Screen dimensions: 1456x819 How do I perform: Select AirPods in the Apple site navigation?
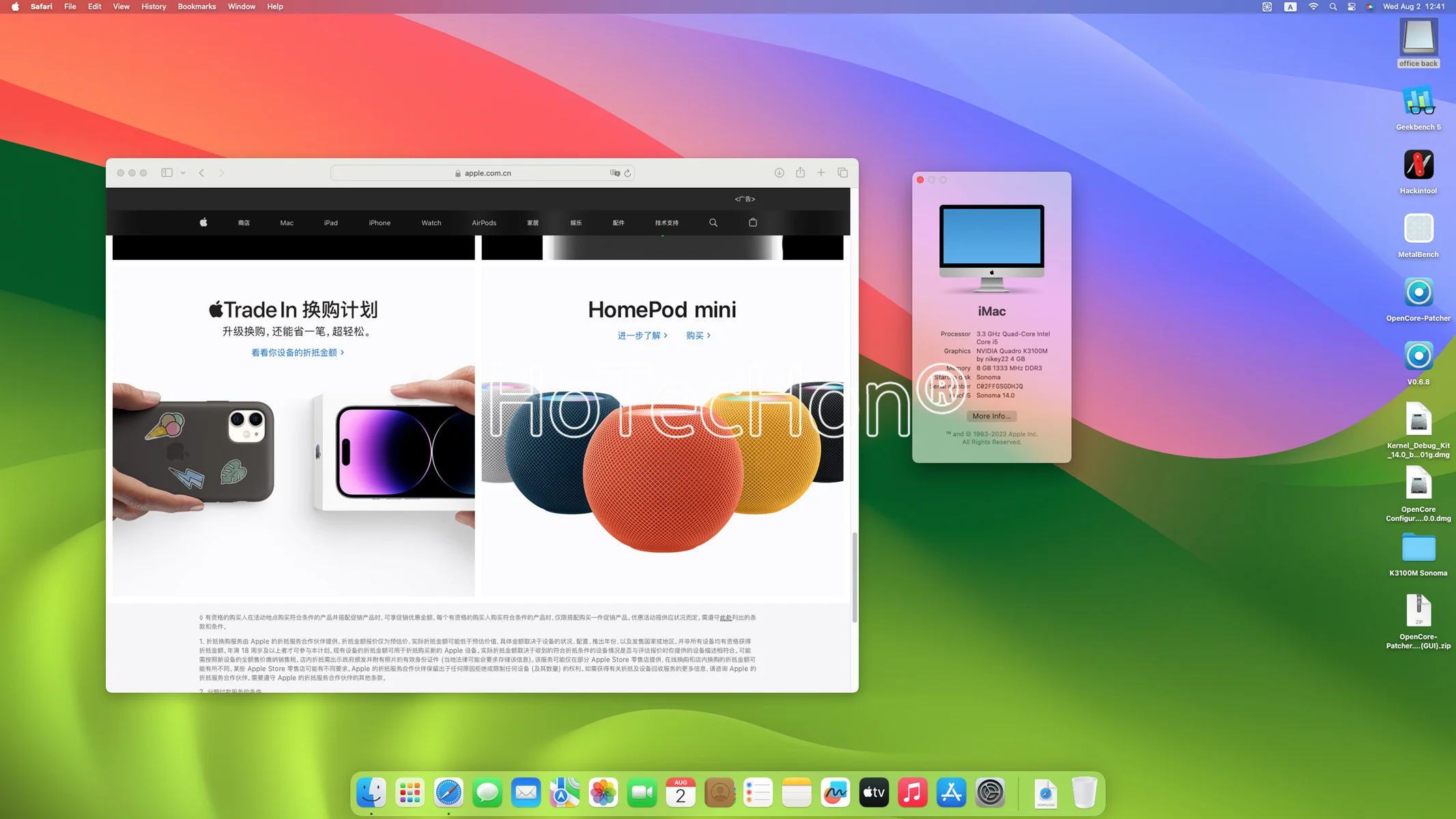(484, 222)
